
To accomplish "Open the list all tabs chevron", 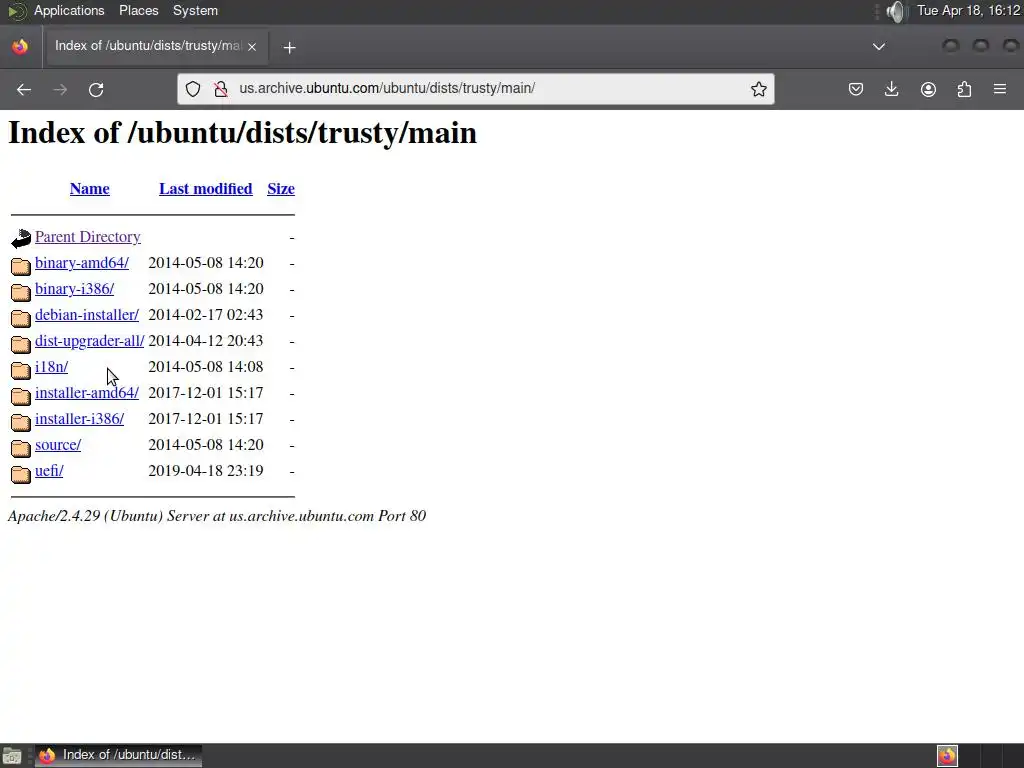I will click(x=879, y=46).
